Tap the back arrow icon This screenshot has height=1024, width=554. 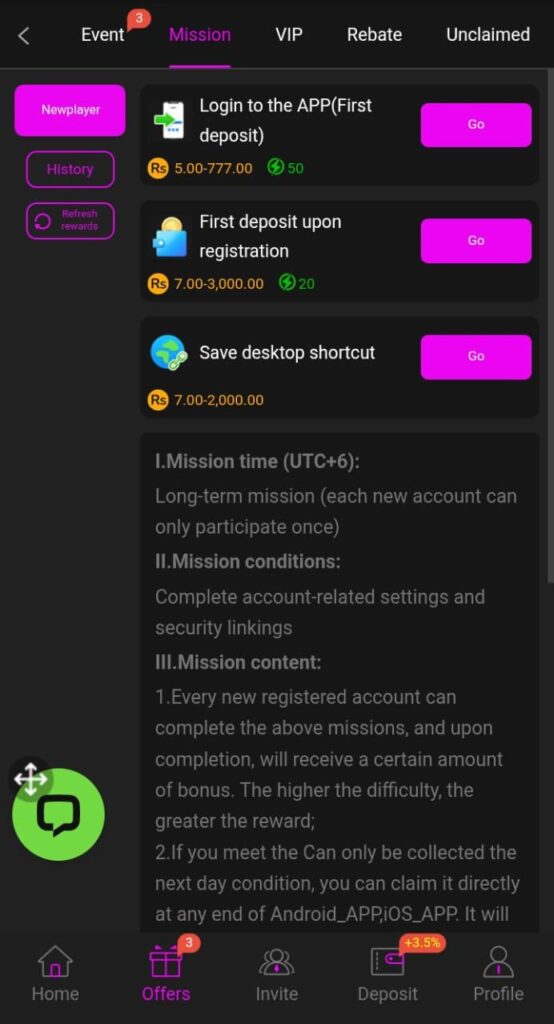(24, 35)
